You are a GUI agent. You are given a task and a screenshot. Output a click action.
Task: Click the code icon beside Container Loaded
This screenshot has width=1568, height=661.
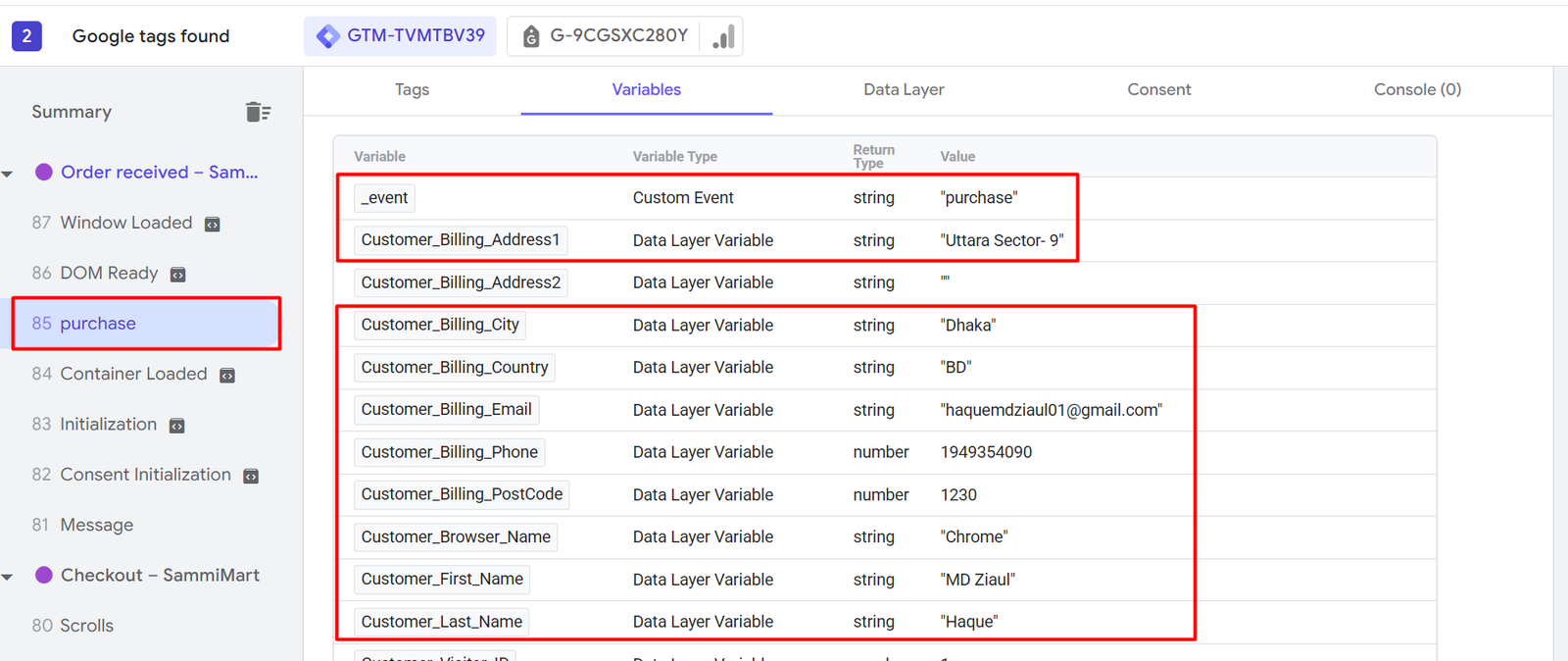pos(227,376)
